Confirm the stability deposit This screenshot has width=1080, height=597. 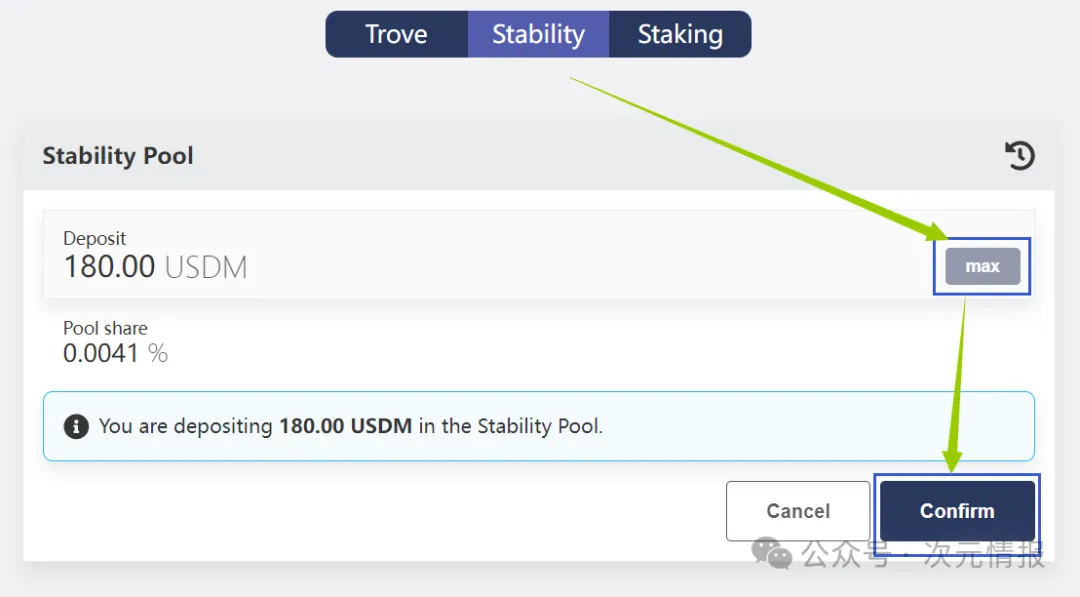pos(957,511)
